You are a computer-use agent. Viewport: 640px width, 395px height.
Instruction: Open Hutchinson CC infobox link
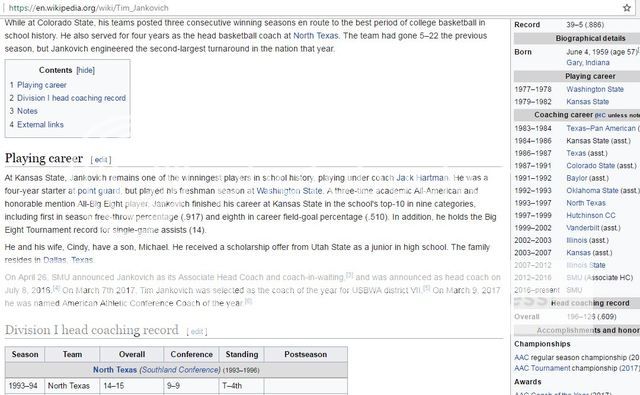point(591,215)
